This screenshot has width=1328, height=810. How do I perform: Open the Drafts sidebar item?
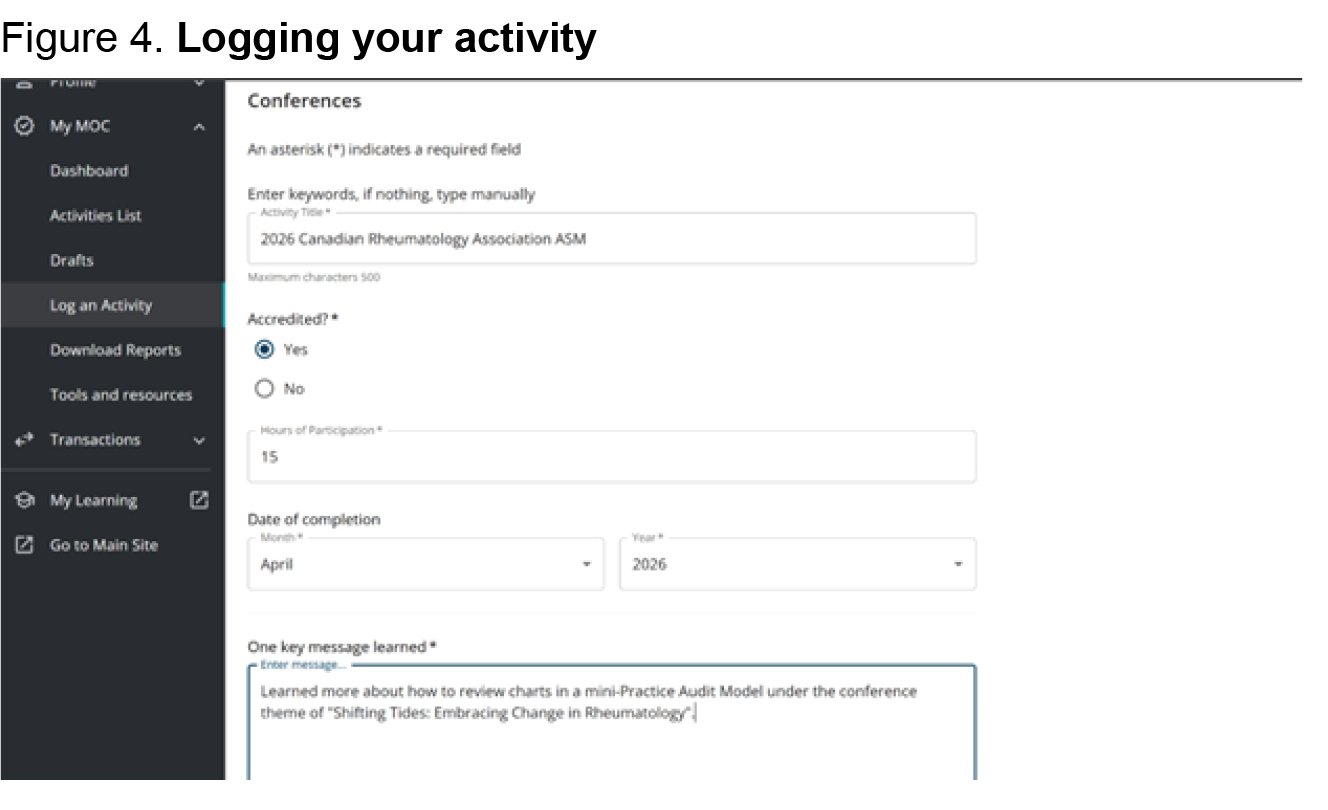(72, 261)
